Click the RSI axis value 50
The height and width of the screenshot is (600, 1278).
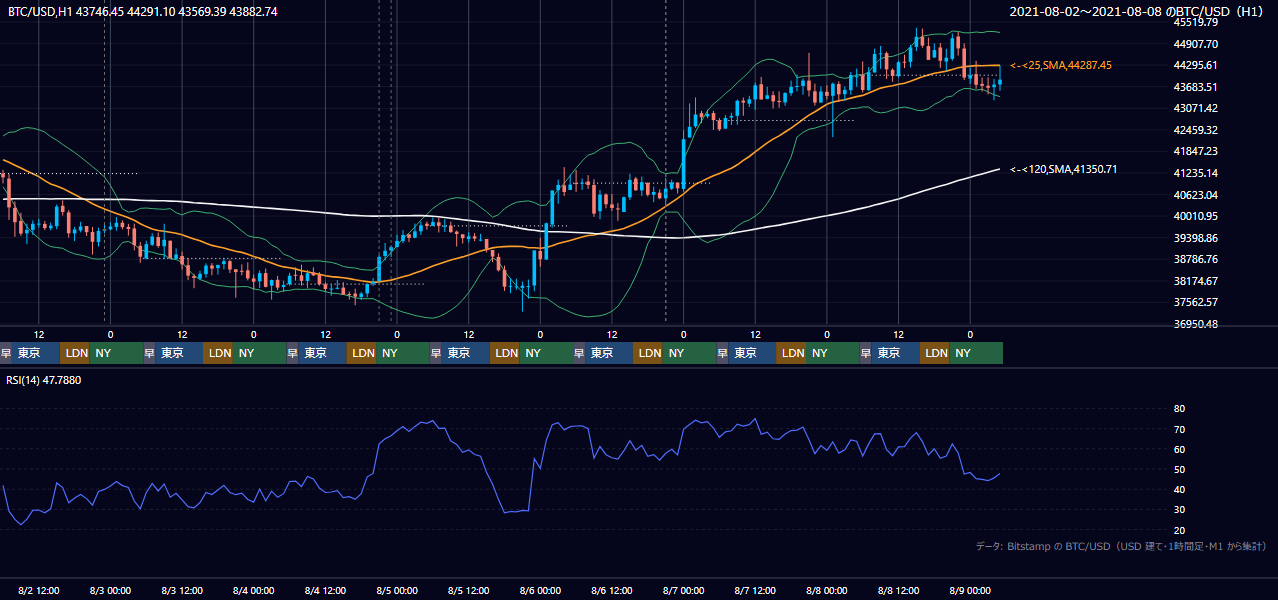point(1179,469)
